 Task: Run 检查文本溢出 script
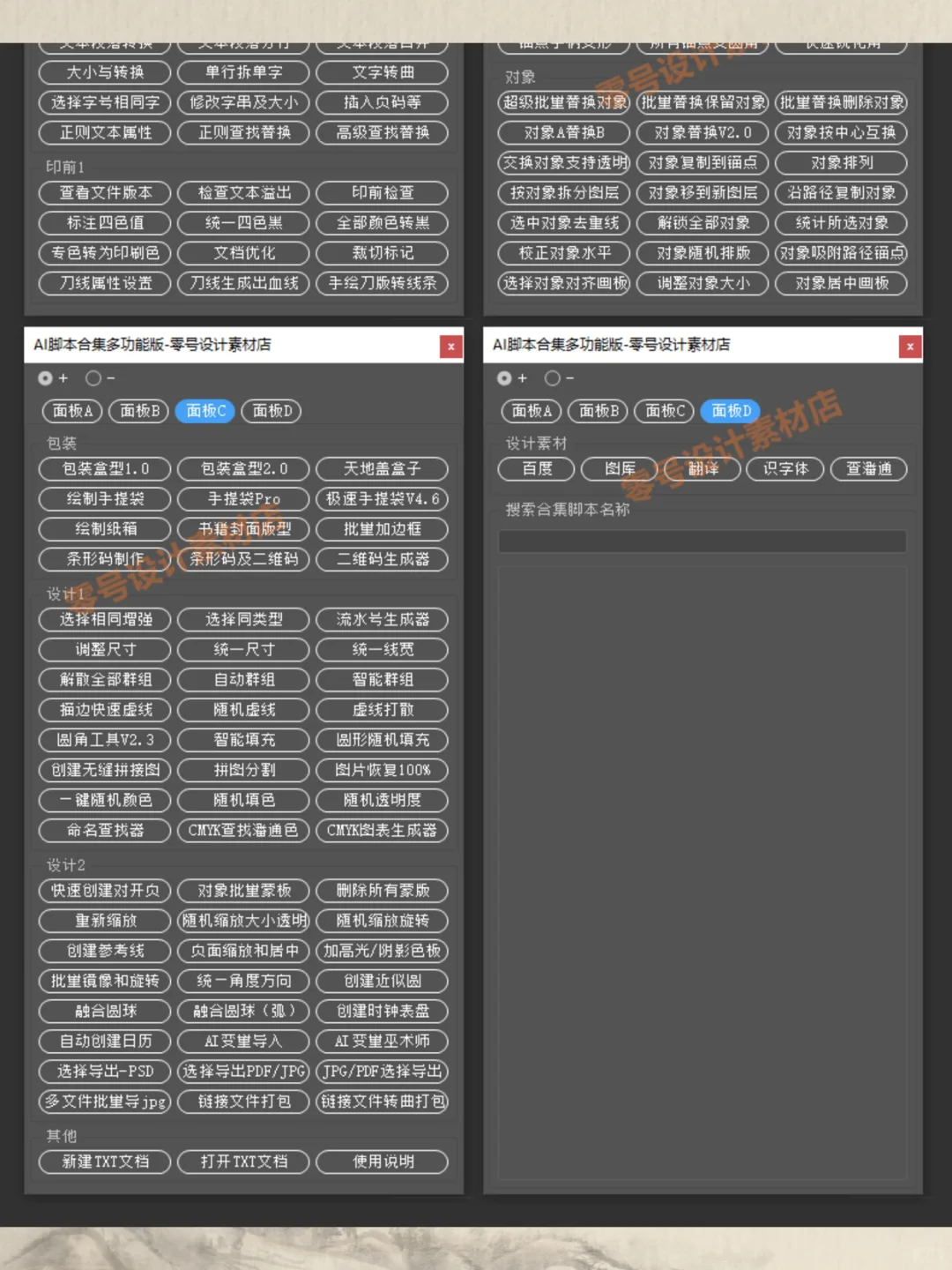click(x=244, y=193)
